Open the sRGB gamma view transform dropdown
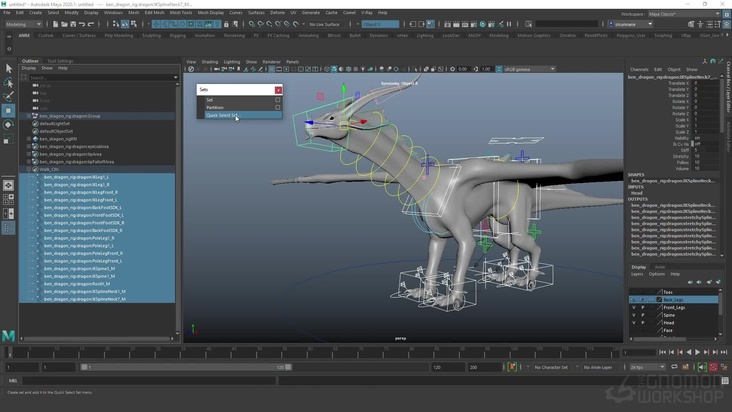The image size is (732, 412). (x=528, y=69)
